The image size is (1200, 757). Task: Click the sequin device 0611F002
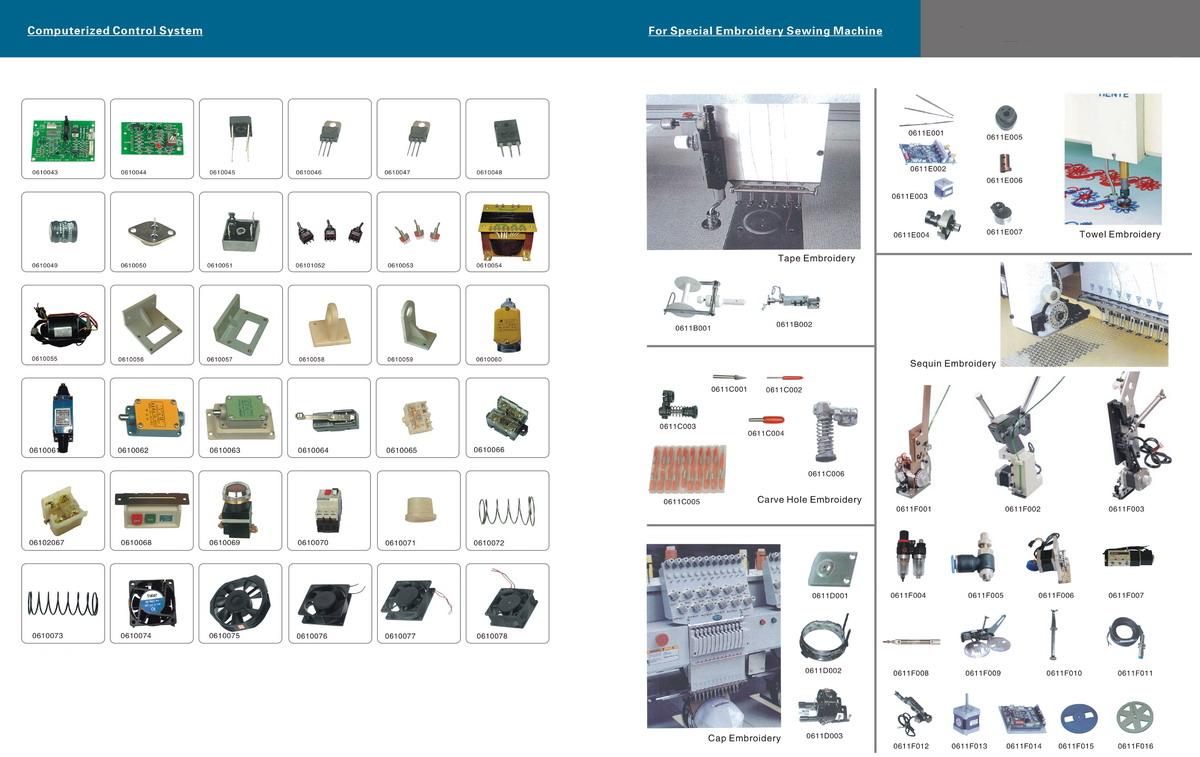[x=1018, y=438]
